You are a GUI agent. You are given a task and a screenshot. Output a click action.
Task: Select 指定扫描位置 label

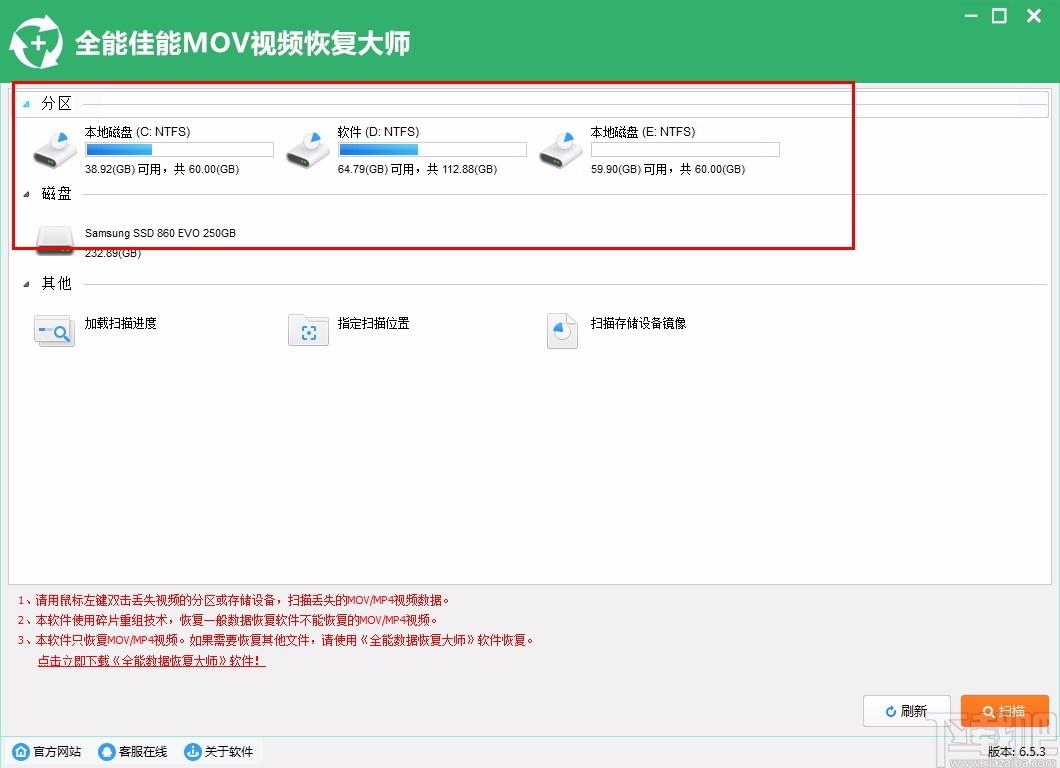(373, 323)
